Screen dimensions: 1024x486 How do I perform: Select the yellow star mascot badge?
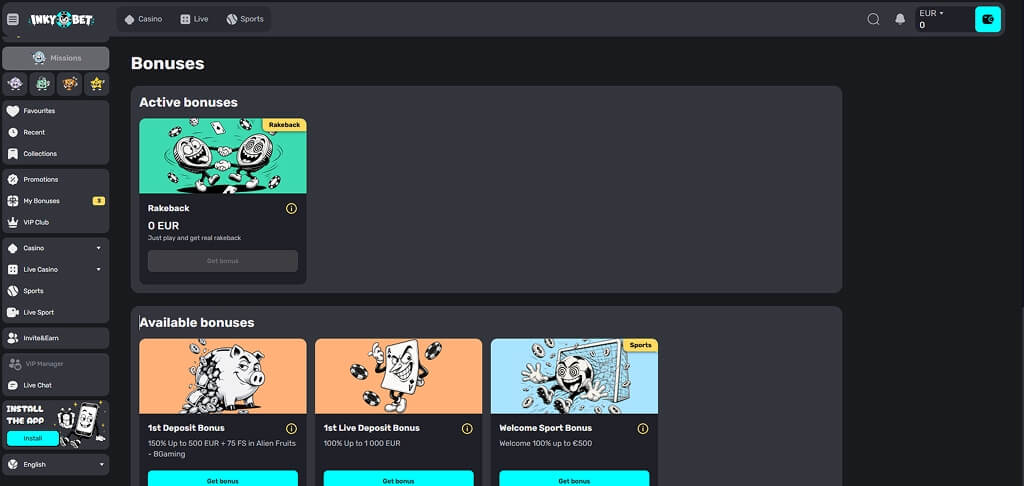(x=97, y=84)
